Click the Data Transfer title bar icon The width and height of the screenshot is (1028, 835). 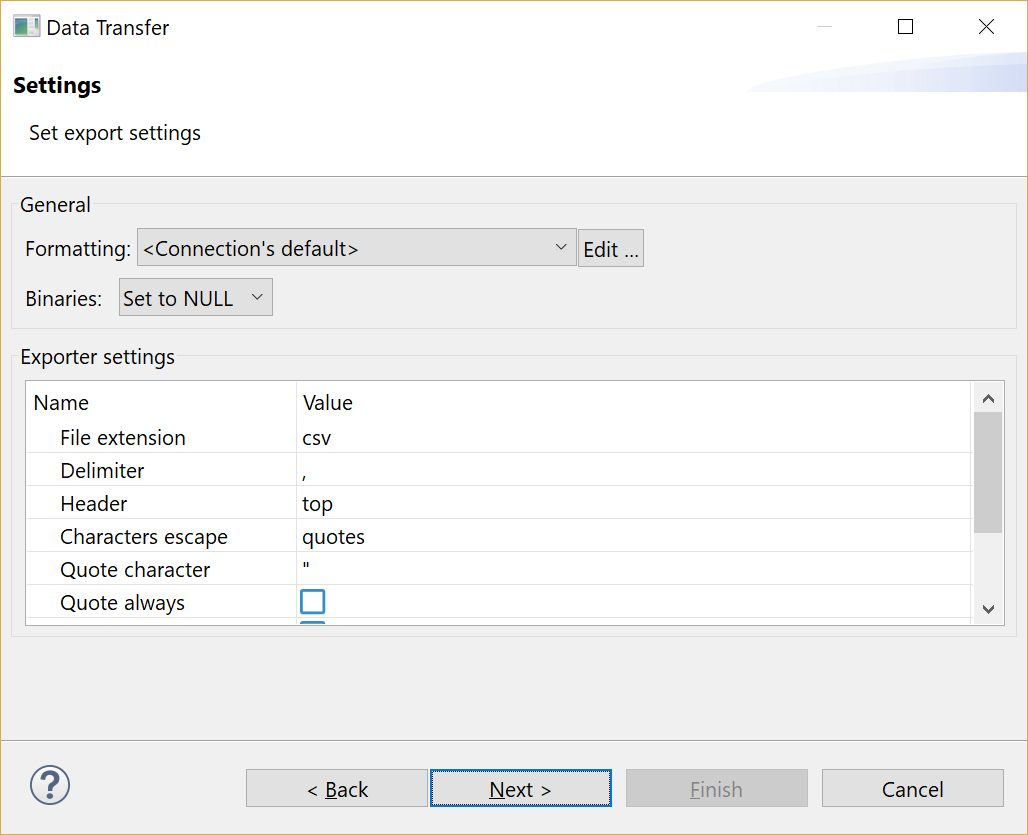pyautogui.click(x=26, y=26)
